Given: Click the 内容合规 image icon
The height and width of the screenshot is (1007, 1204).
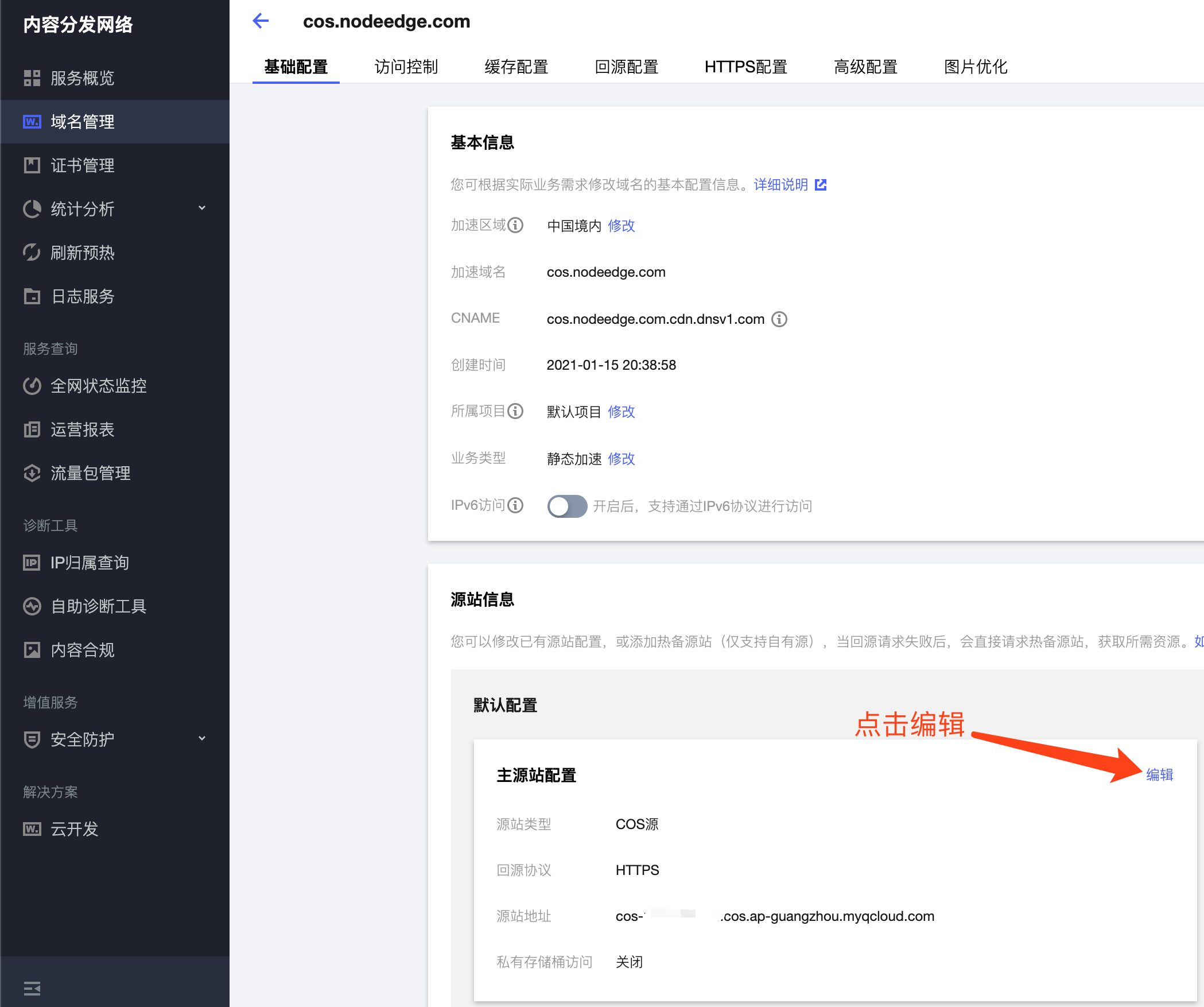Looking at the screenshot, I should point(32,650).
